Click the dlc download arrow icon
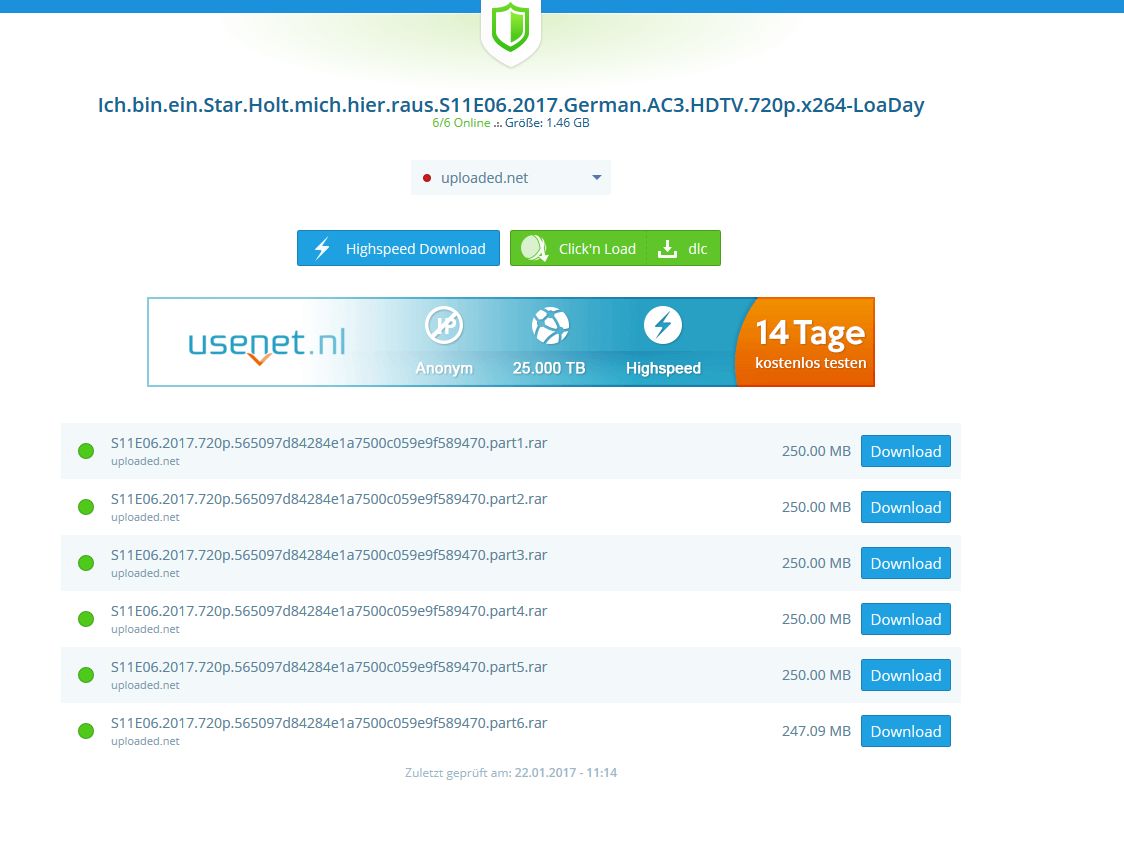Screen dimensions: 1124x849 click(667, 249)
